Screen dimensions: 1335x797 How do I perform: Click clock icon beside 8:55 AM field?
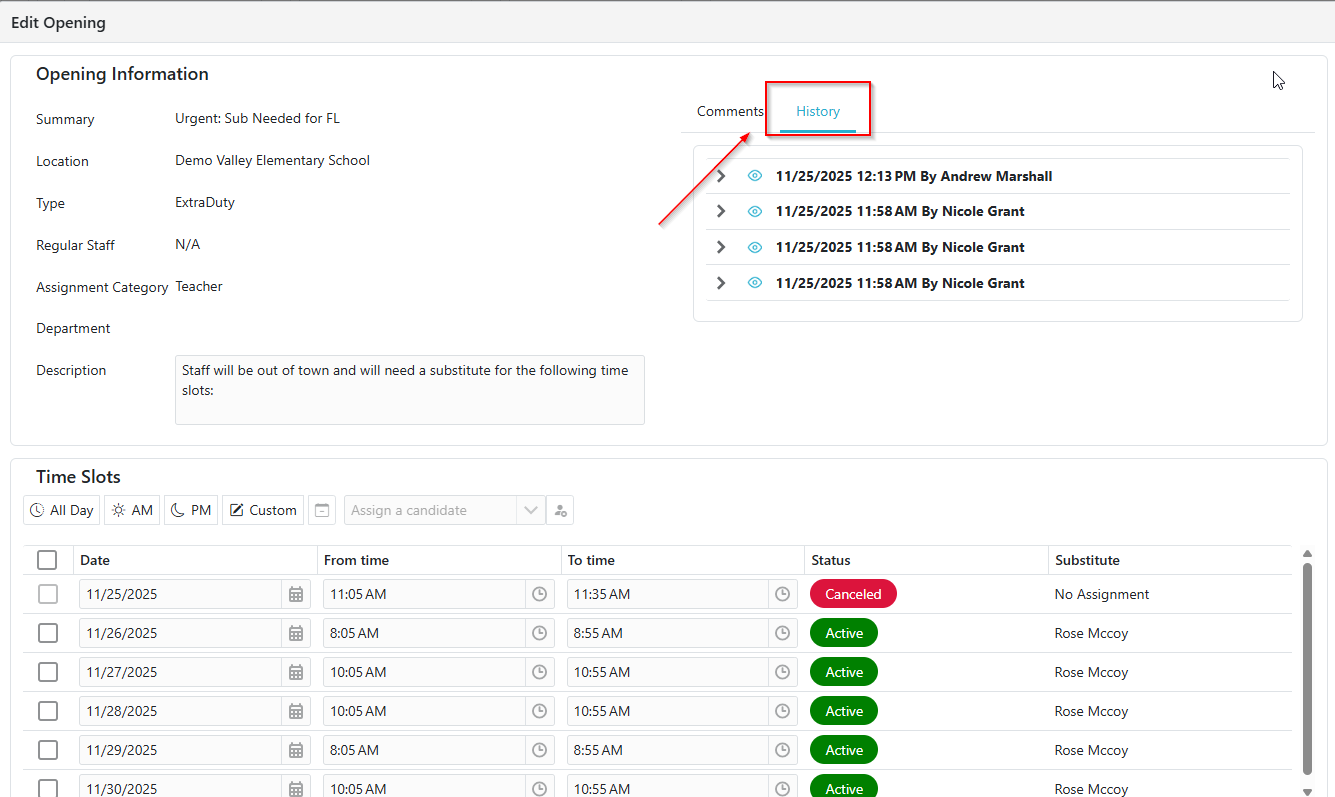[x=783, y=633]
